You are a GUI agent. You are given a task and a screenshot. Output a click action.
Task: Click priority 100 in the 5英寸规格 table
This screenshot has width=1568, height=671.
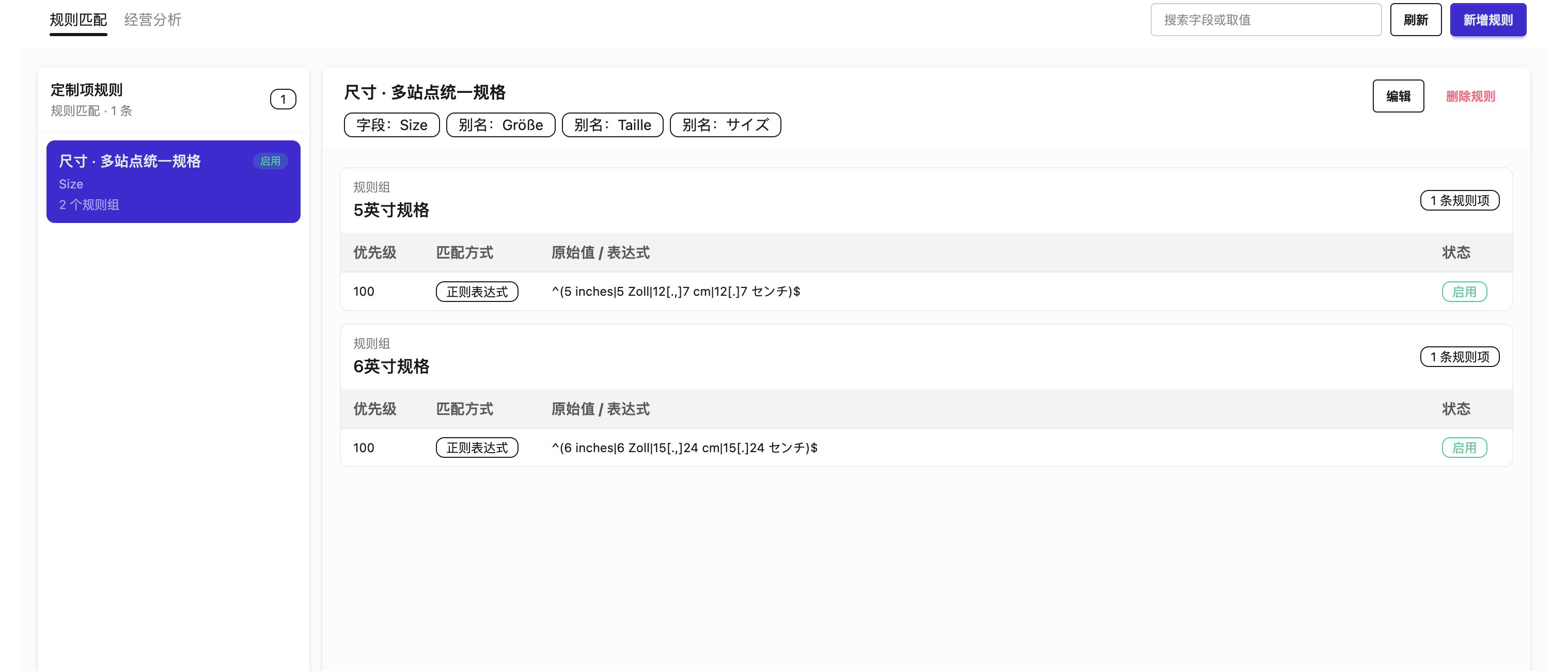click(x=364, y=292)
